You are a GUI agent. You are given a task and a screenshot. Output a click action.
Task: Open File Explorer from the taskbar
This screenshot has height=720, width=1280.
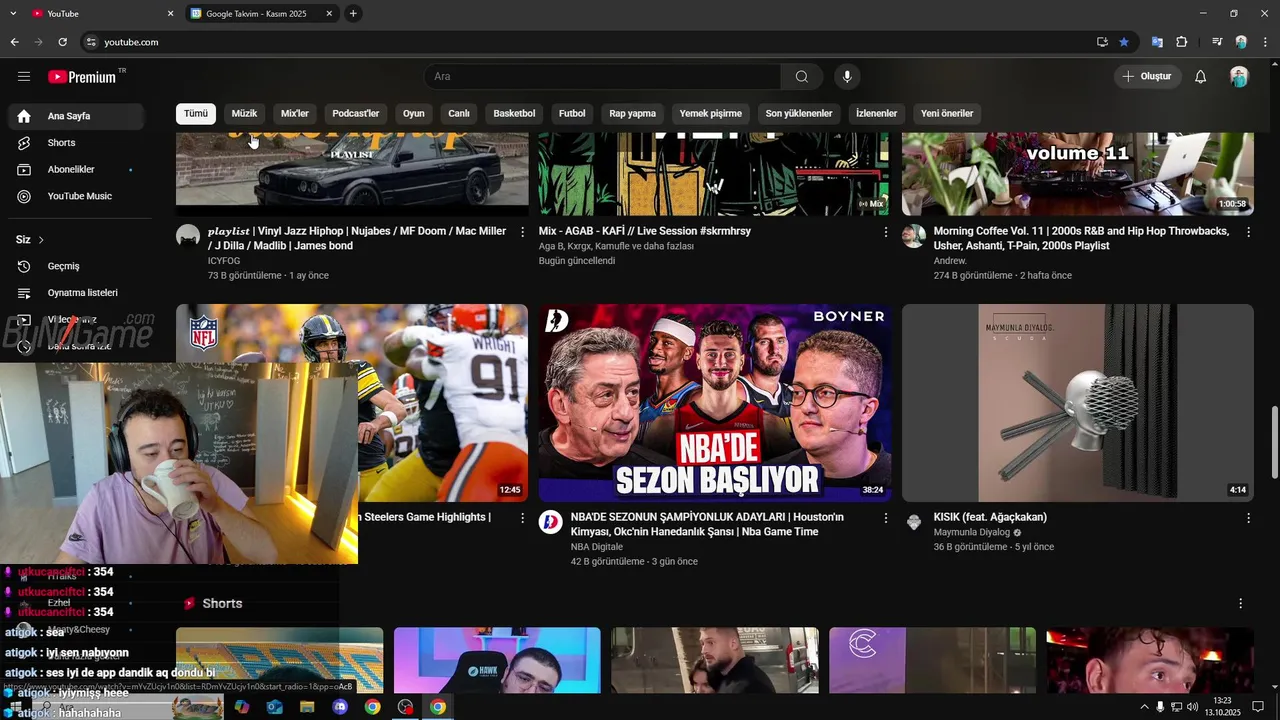click(307, 707)
